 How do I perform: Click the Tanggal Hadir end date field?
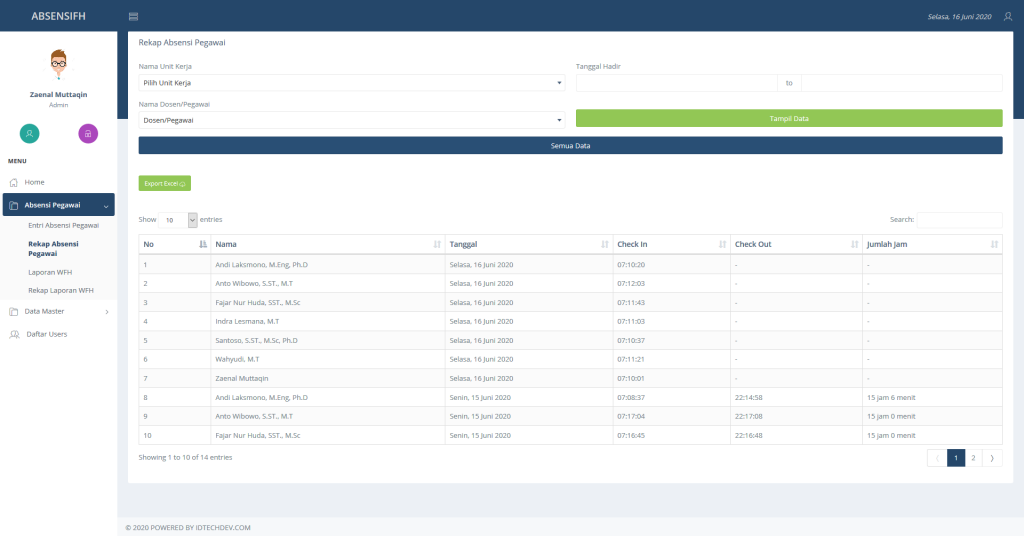pyautogui.click(x=902, y=83)
